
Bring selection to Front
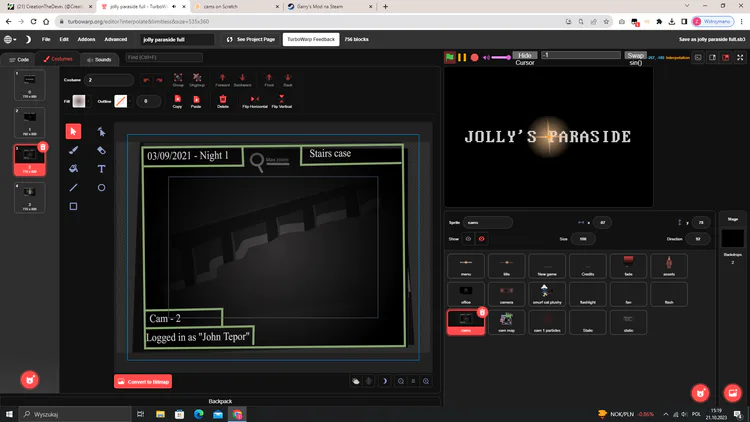click(x=269, y=79)
